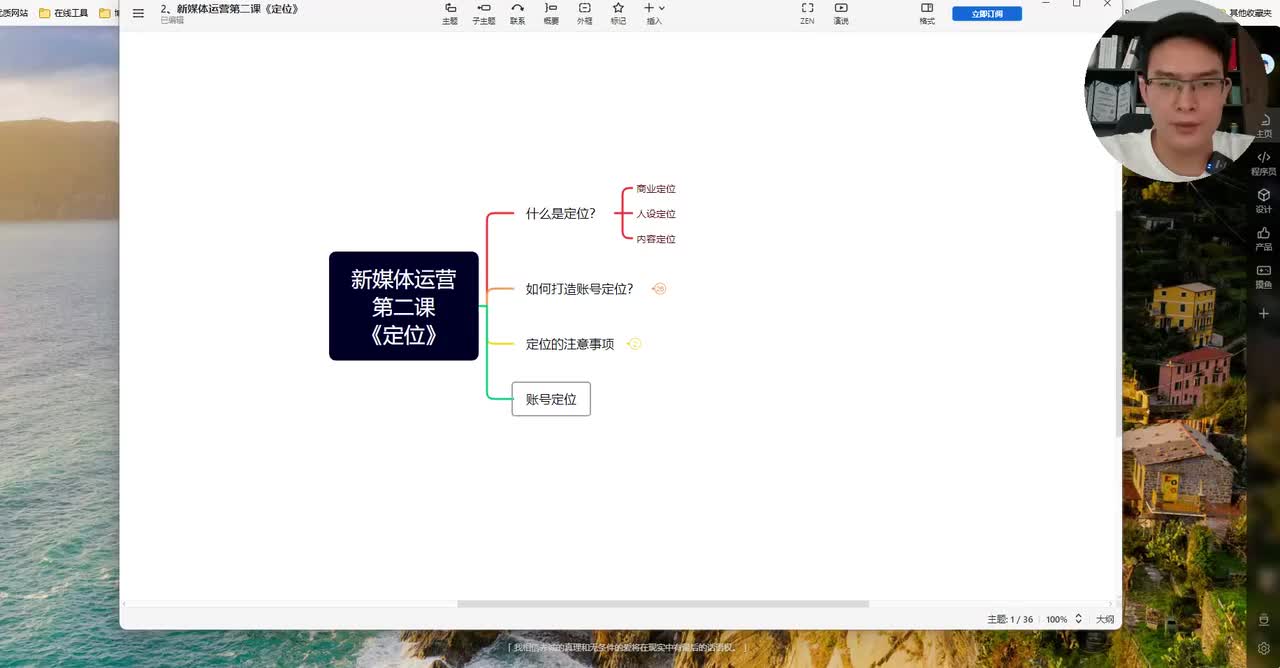
Task: Open the 插入 insert dropdown
Action: pos(654,13)
